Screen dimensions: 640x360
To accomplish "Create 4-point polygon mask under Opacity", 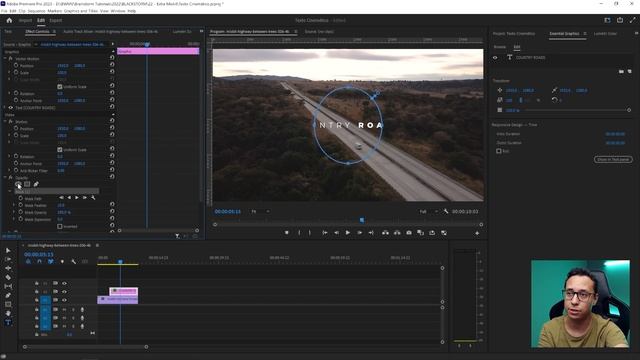I will 27,184.
